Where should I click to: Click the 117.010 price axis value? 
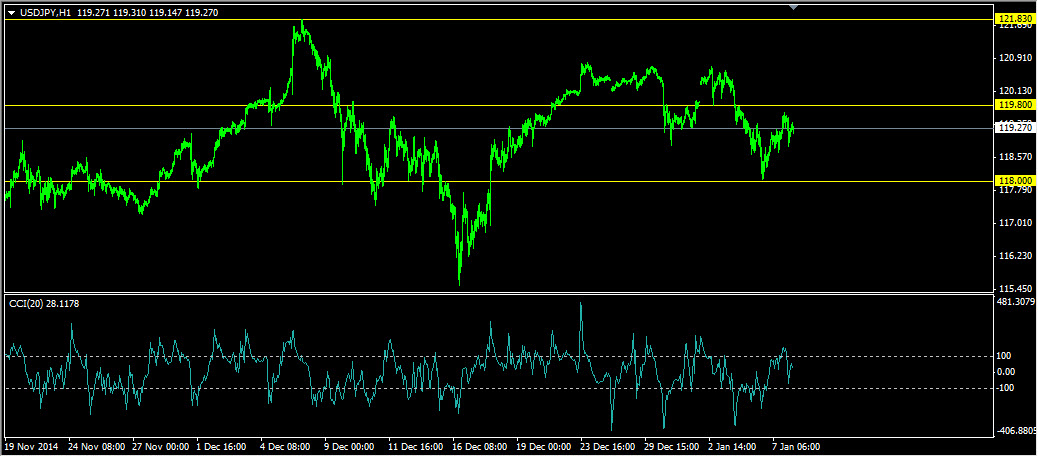click(1016, 223)
